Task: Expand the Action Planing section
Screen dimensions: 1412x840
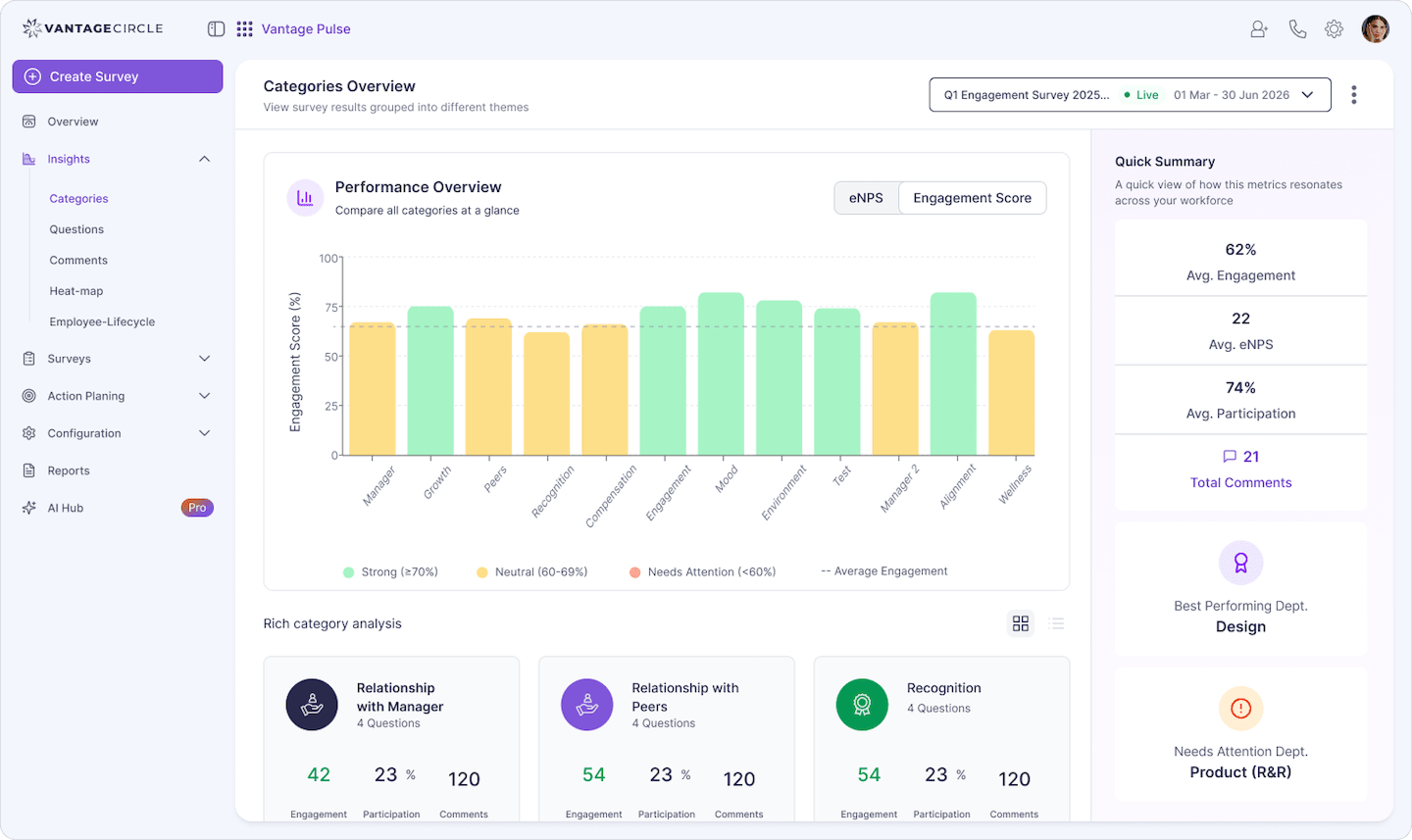Action: click(88, 395)
